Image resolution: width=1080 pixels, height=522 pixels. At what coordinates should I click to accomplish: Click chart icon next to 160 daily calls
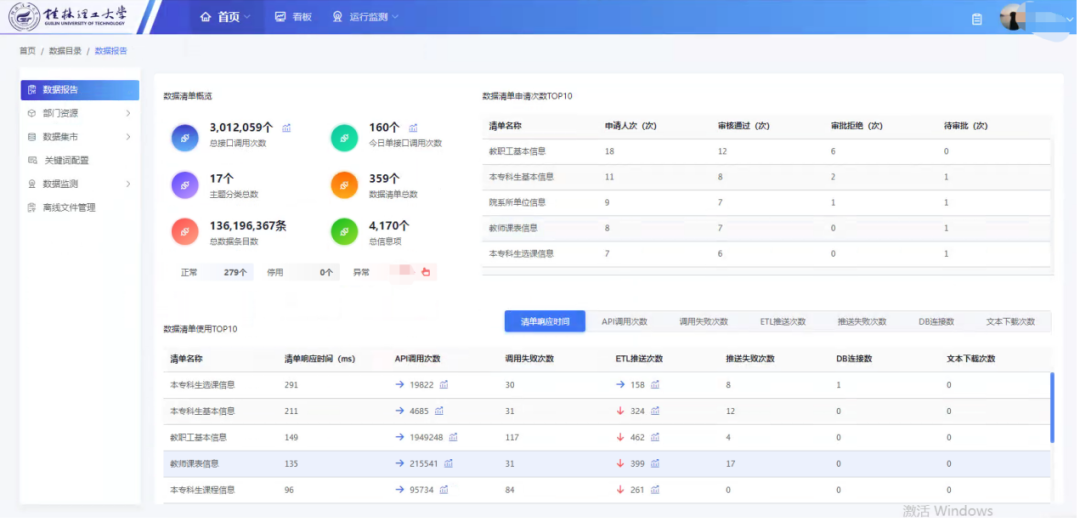point(413,128)
